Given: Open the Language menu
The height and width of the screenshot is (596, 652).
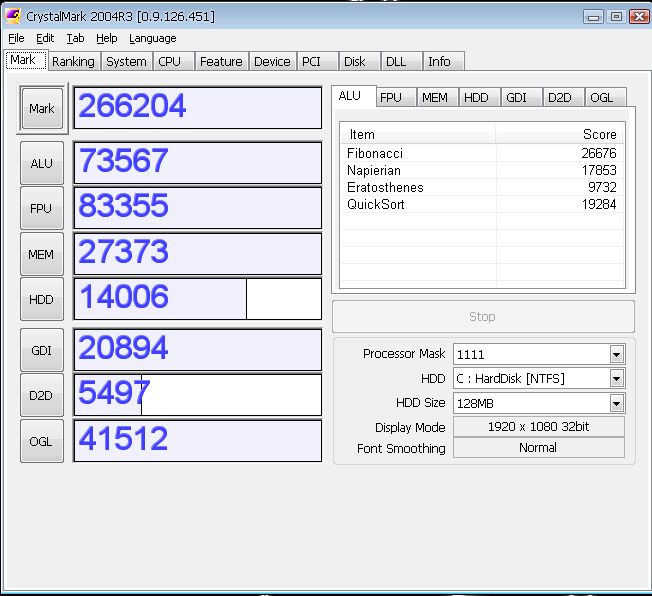Looking at the screenshot, I should coord(153,38).
